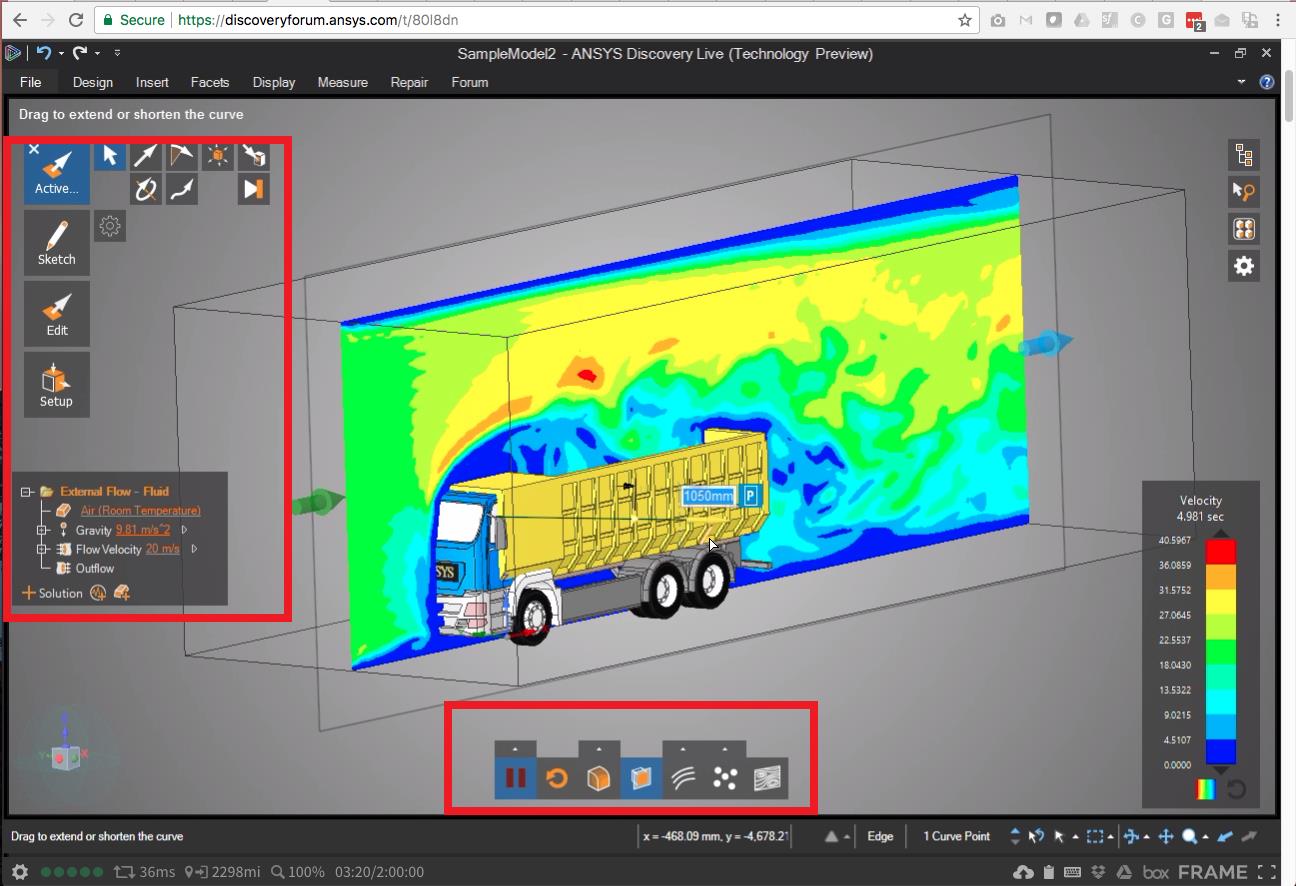Restart the simulation with the orange reset icon
1296x886 pixels.
(x=557, y=778)
